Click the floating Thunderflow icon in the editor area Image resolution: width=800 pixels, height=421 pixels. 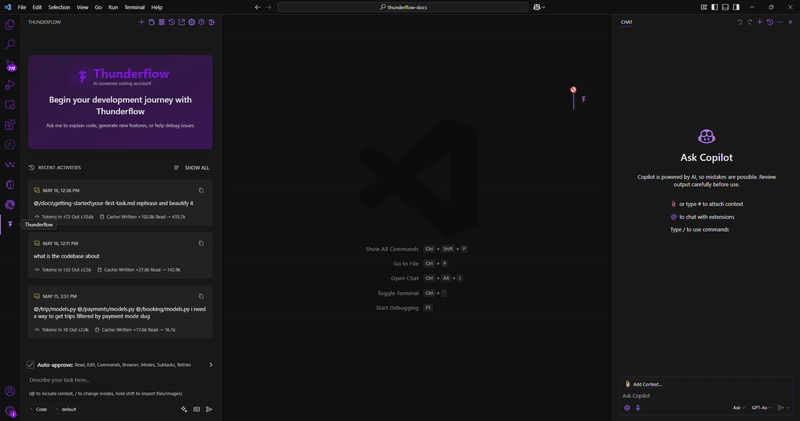click(x=584, y=99)
